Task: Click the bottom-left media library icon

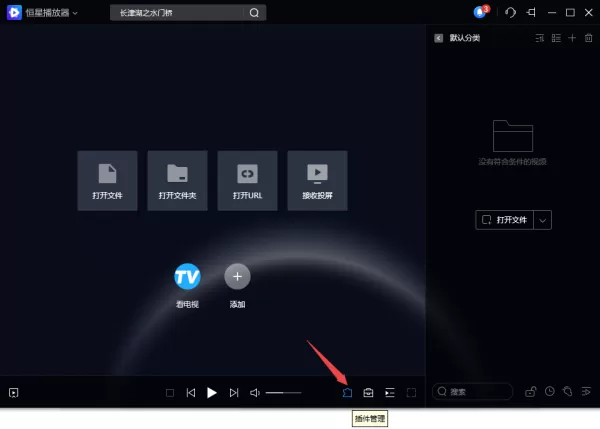Action: pyautogui.click(x=13, y=393)
